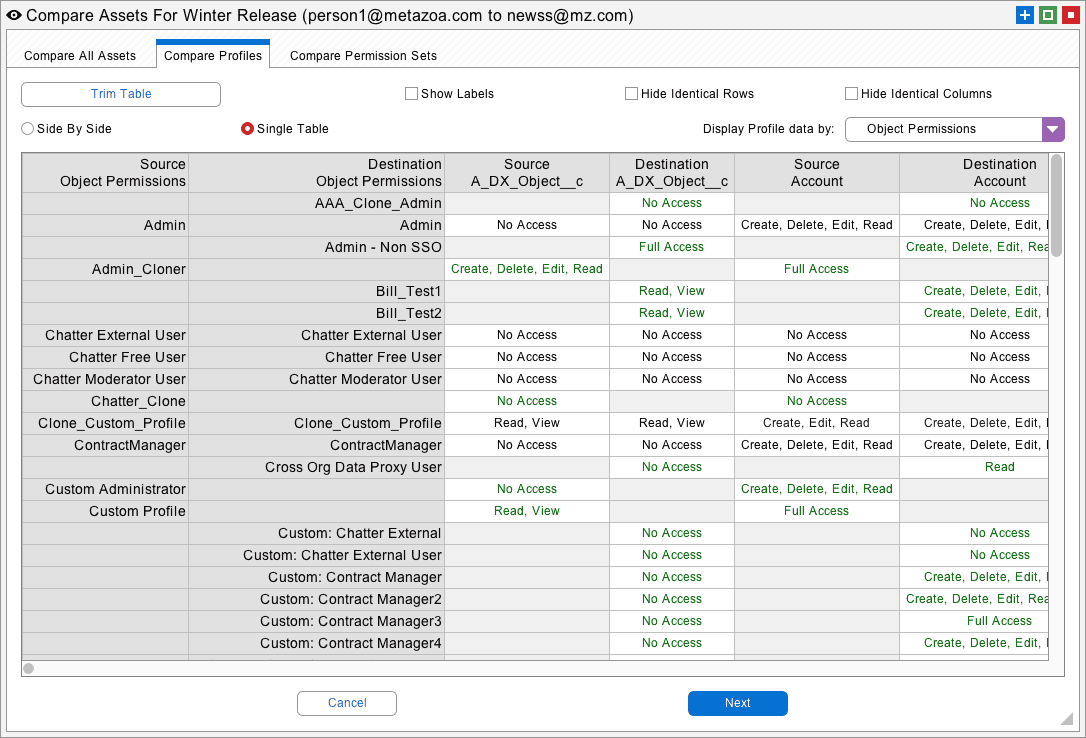Image resolution: width=1086 pixels, height=738 pixels.
Task: Click the Source Object Permissions column header
Action: tap(105, 172)
